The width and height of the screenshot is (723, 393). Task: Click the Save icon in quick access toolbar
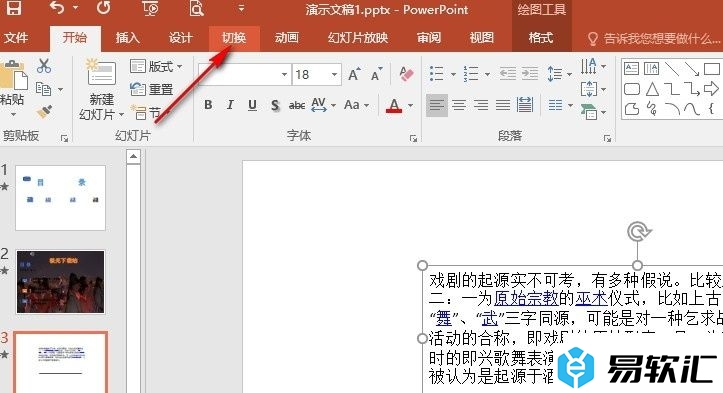(13, 8)
